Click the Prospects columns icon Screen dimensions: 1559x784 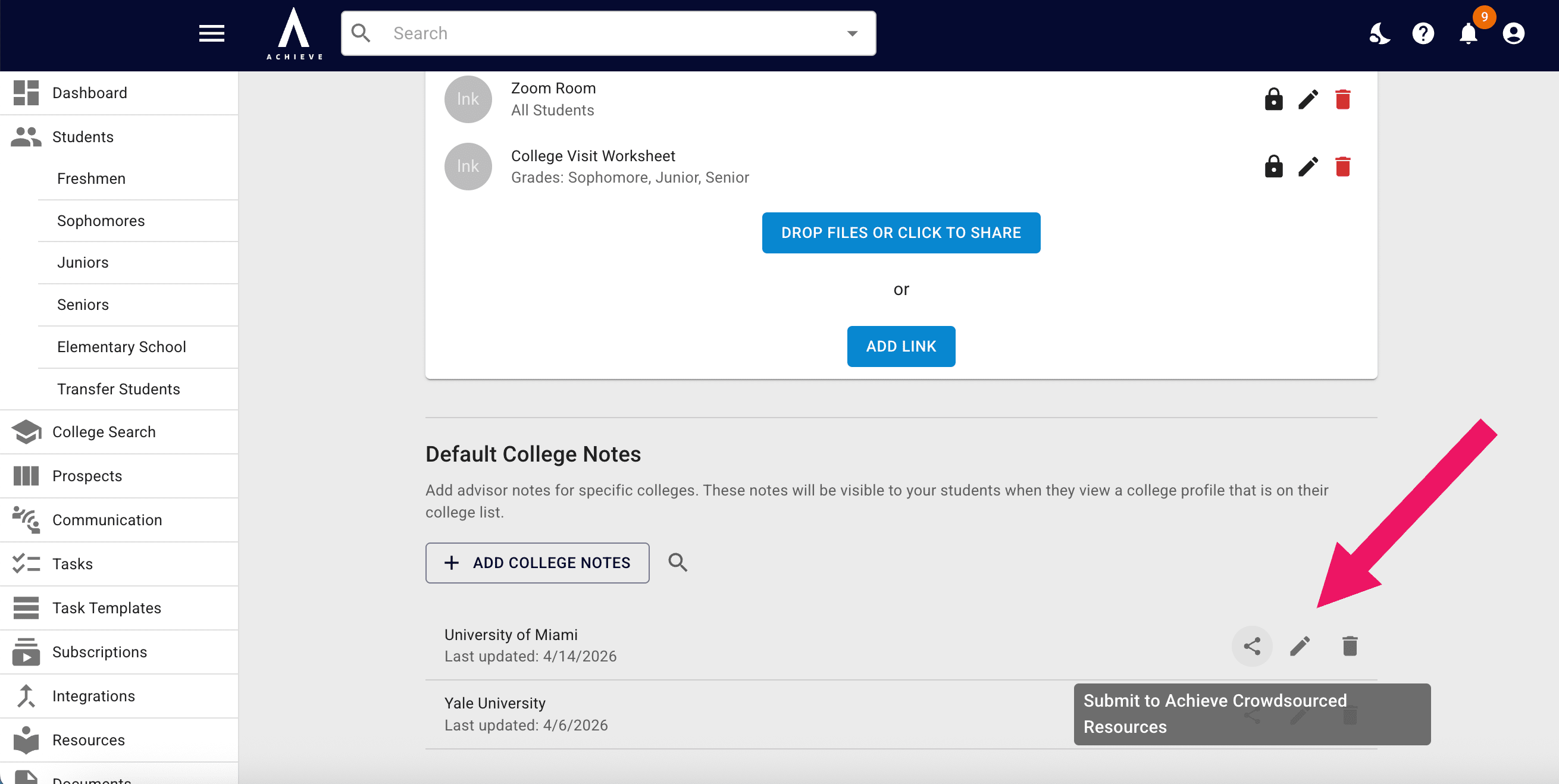pos(26,476)
